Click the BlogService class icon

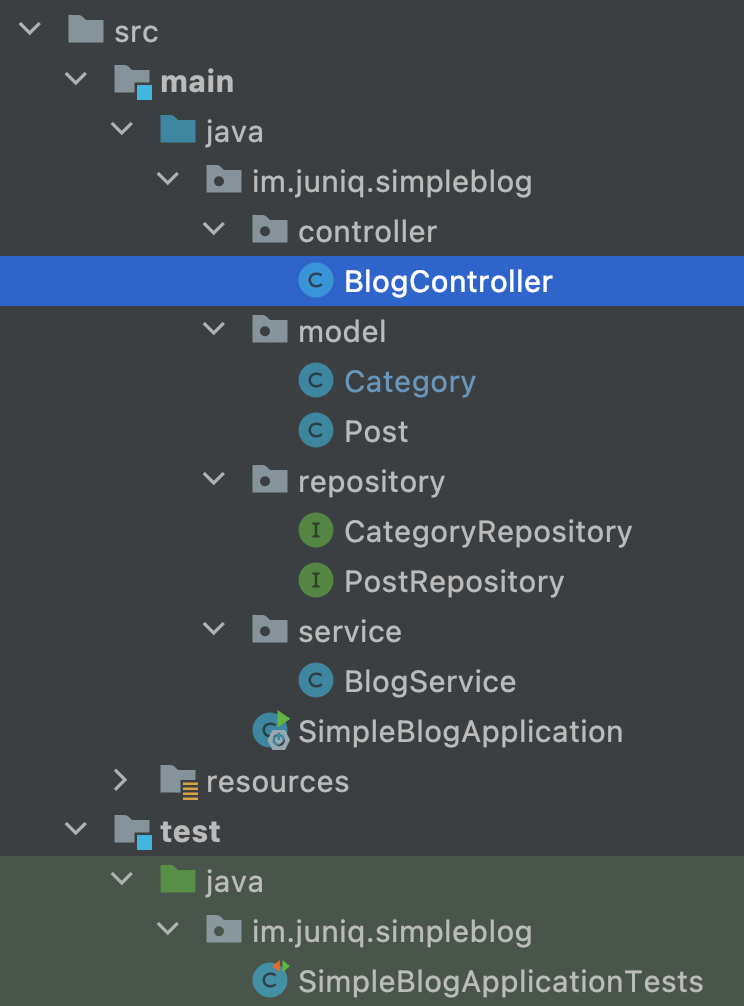[316, 681]
